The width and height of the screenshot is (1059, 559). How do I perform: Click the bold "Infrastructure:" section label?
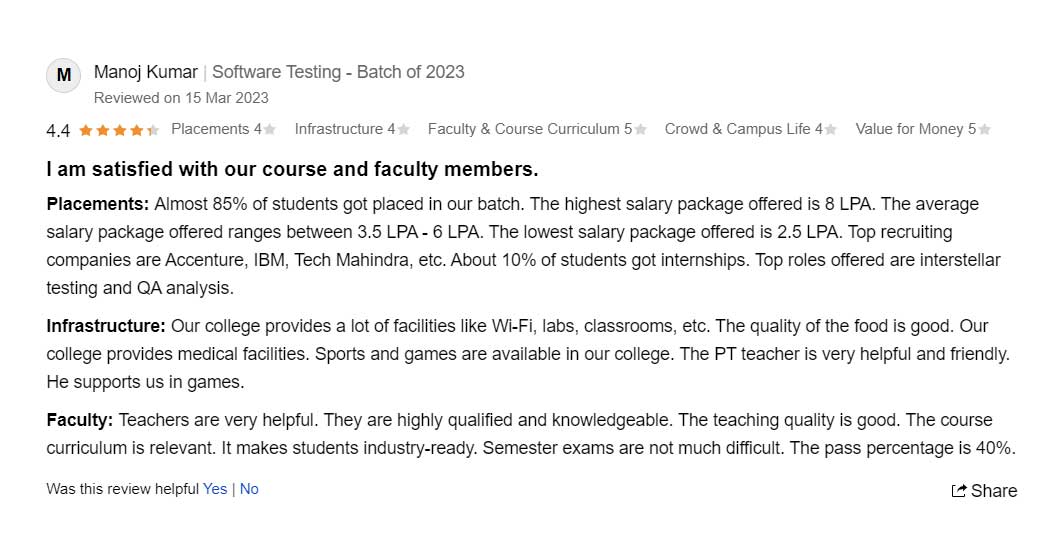tap(106, 326)
